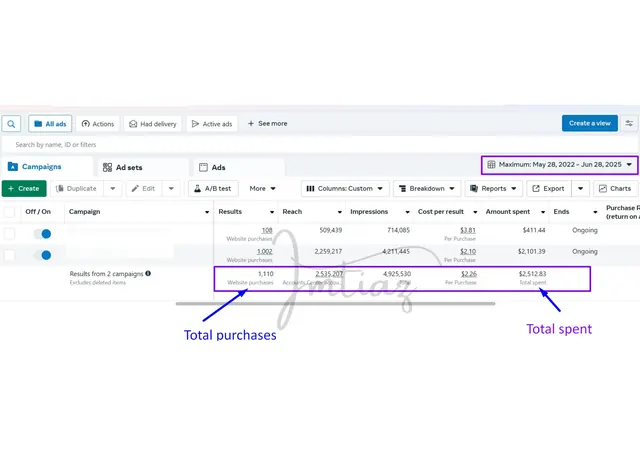Expand the Export options arrow
Image resolution: width=640 pixels, height=452 pixels.
click(580, 189)
